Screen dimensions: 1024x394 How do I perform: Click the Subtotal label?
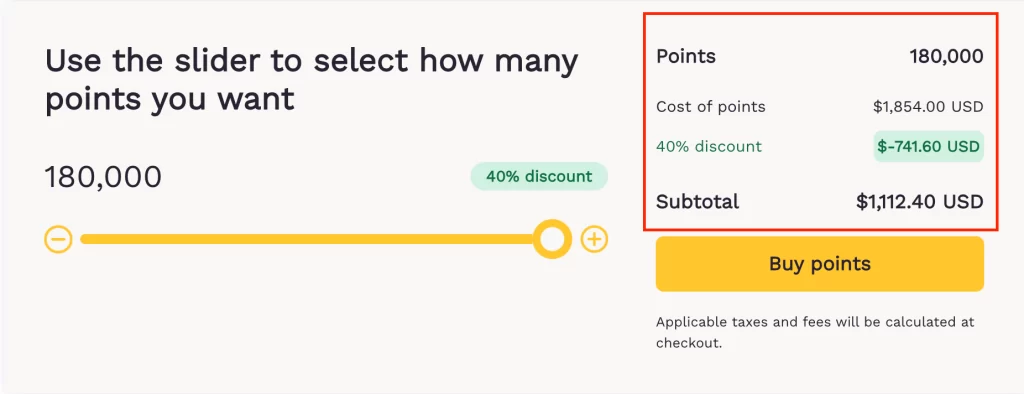tap(697, 201)
